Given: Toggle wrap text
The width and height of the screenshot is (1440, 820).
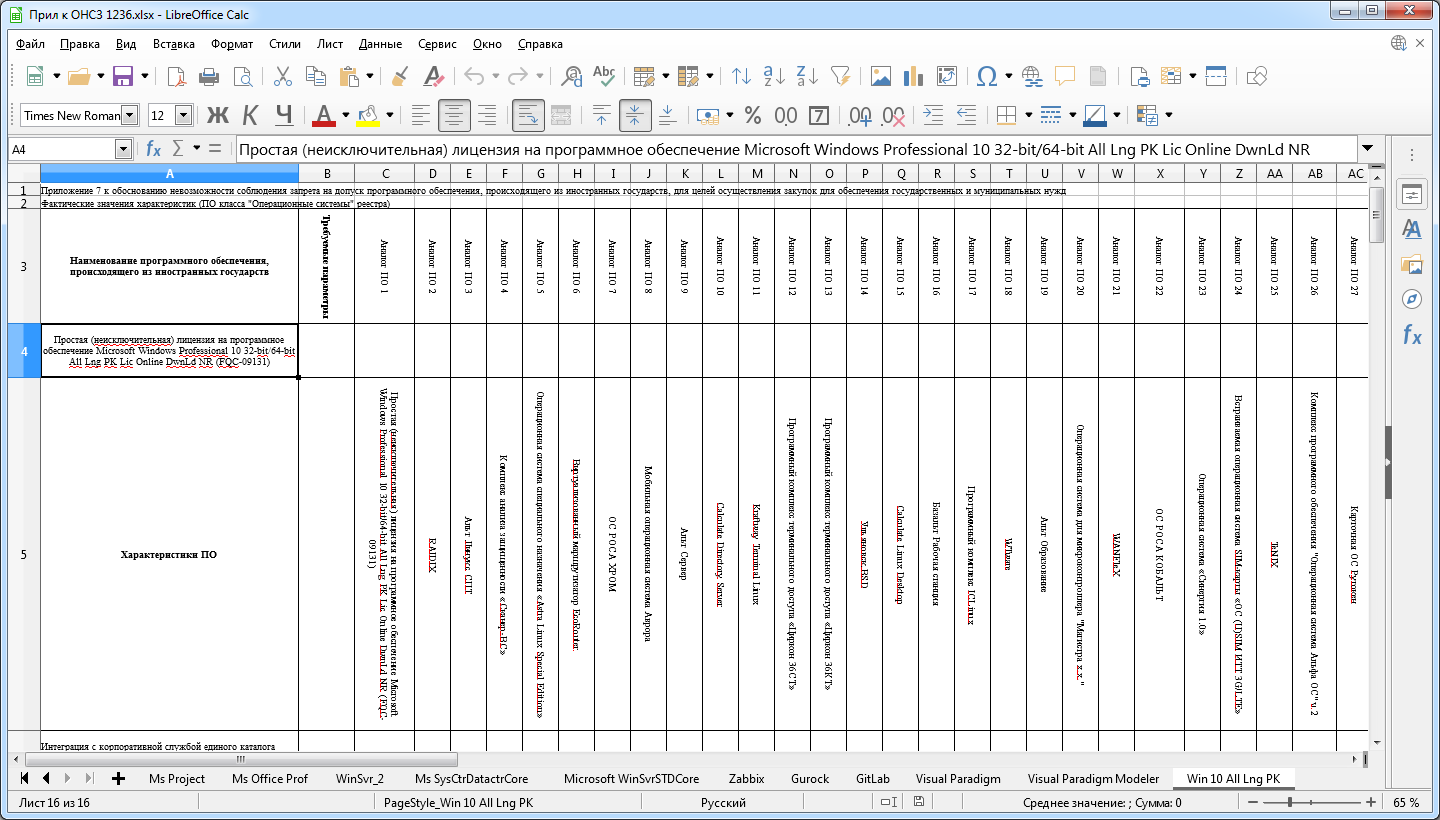Looking at the screenshot, I should point(528,115).
